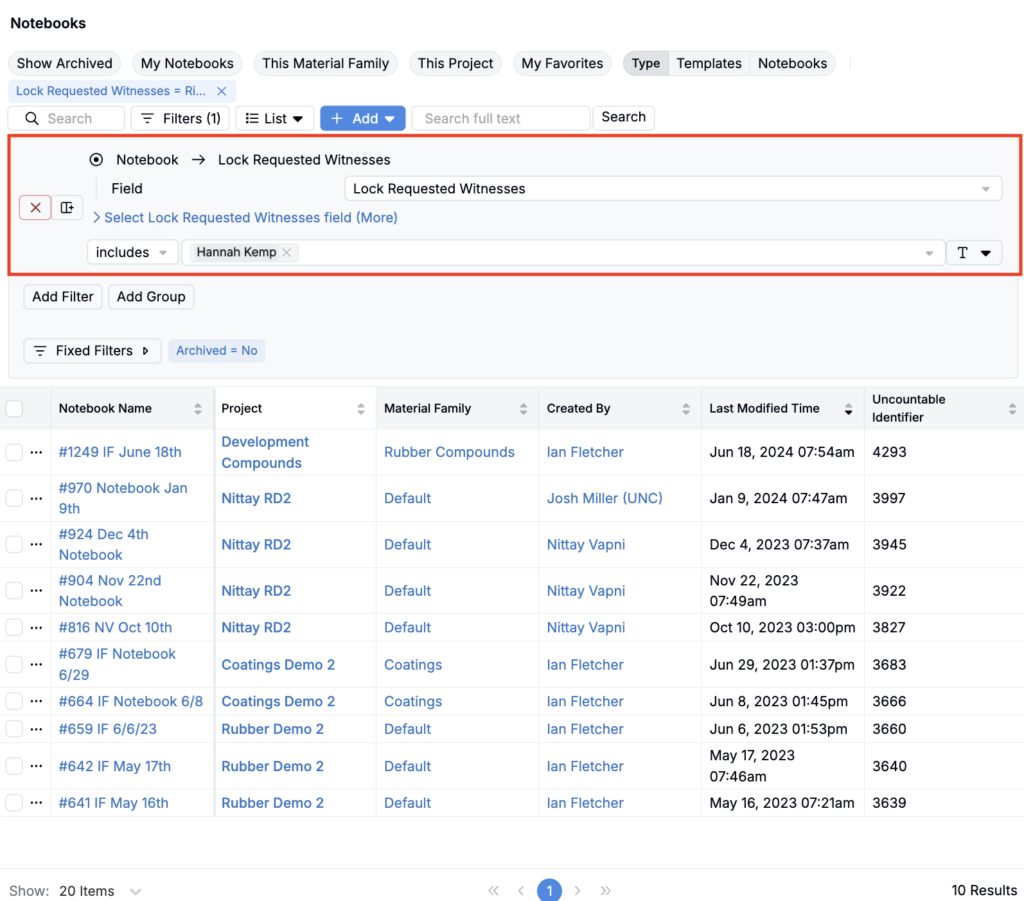Screen dimensions: 1024x901
Task: Go to the next page arrow
Action: tap(577, 890)
